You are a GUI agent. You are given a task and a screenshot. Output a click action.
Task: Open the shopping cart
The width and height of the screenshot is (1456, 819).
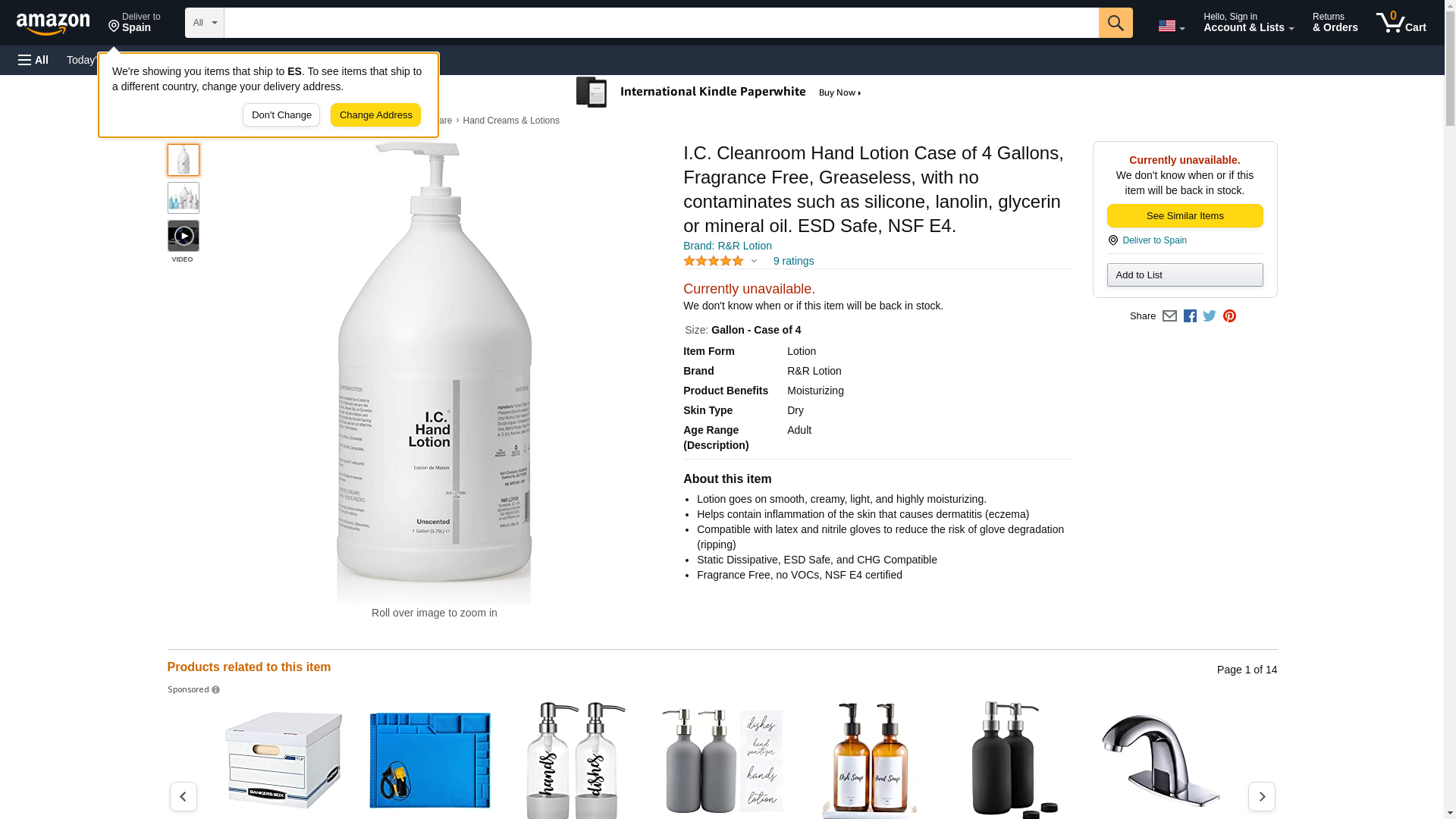pyautogui.click(x=1401, y=23)
